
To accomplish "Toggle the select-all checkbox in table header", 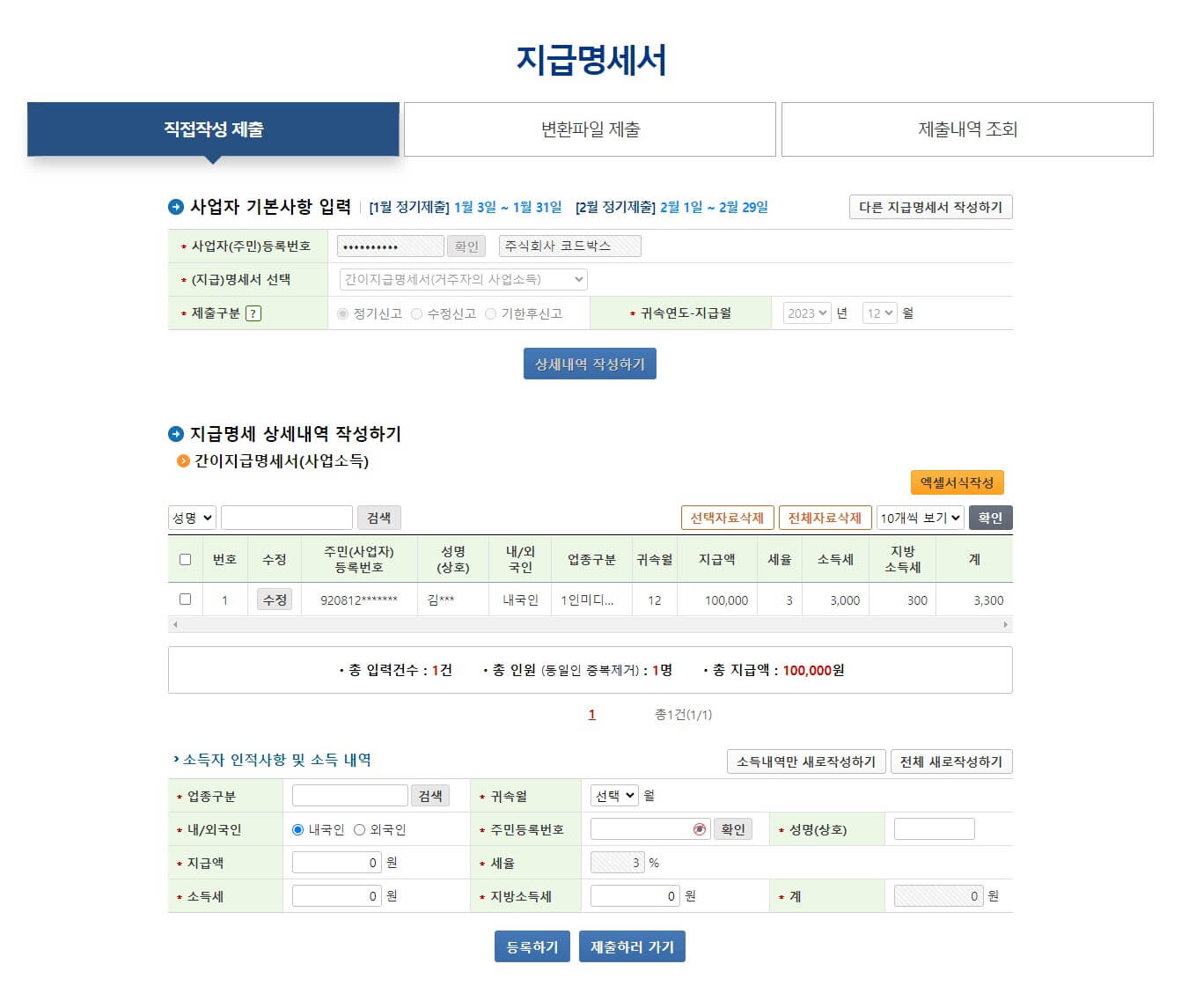I will [x=185, y=559].
